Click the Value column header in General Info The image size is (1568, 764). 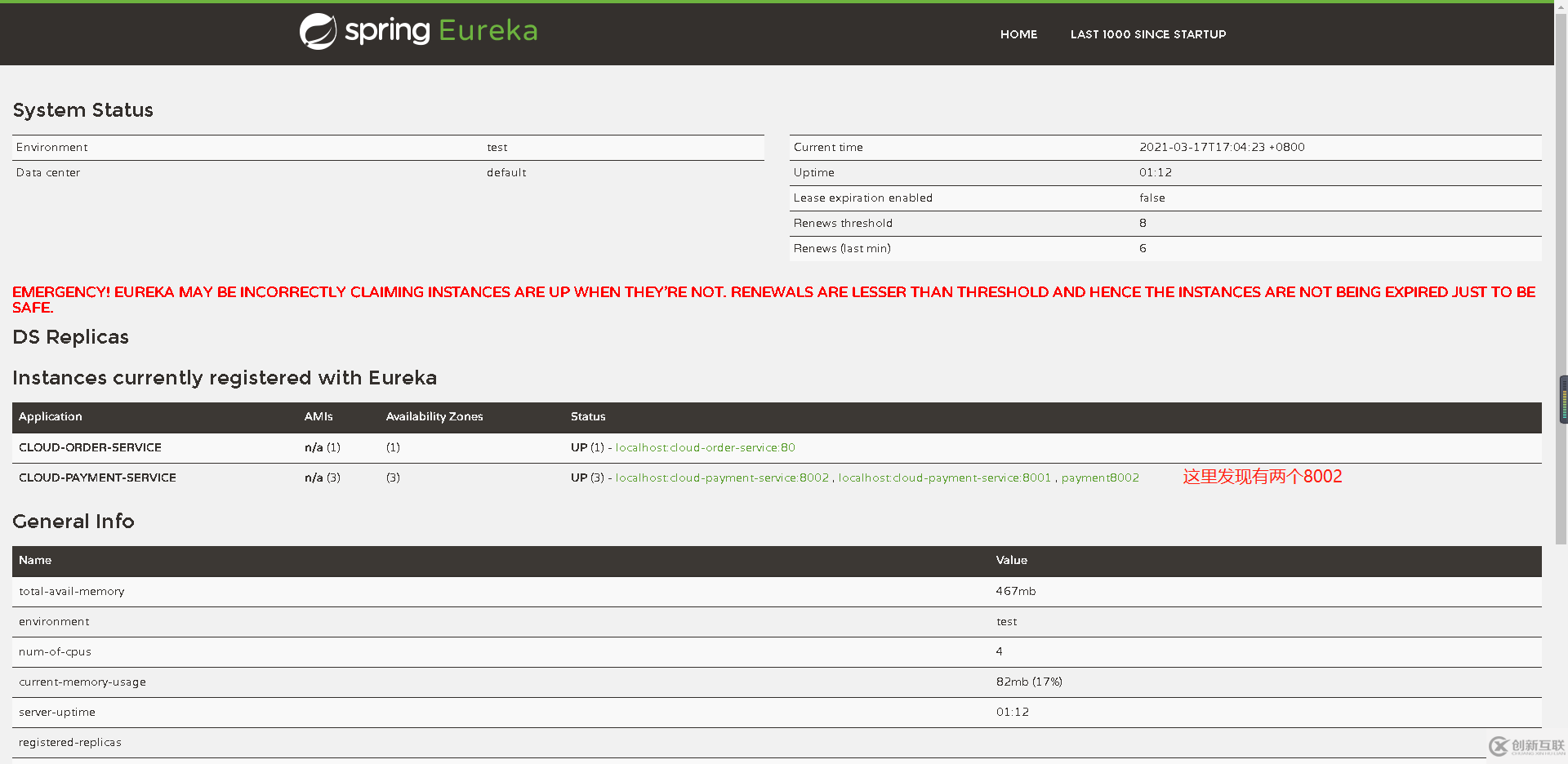pos(1012,560)
